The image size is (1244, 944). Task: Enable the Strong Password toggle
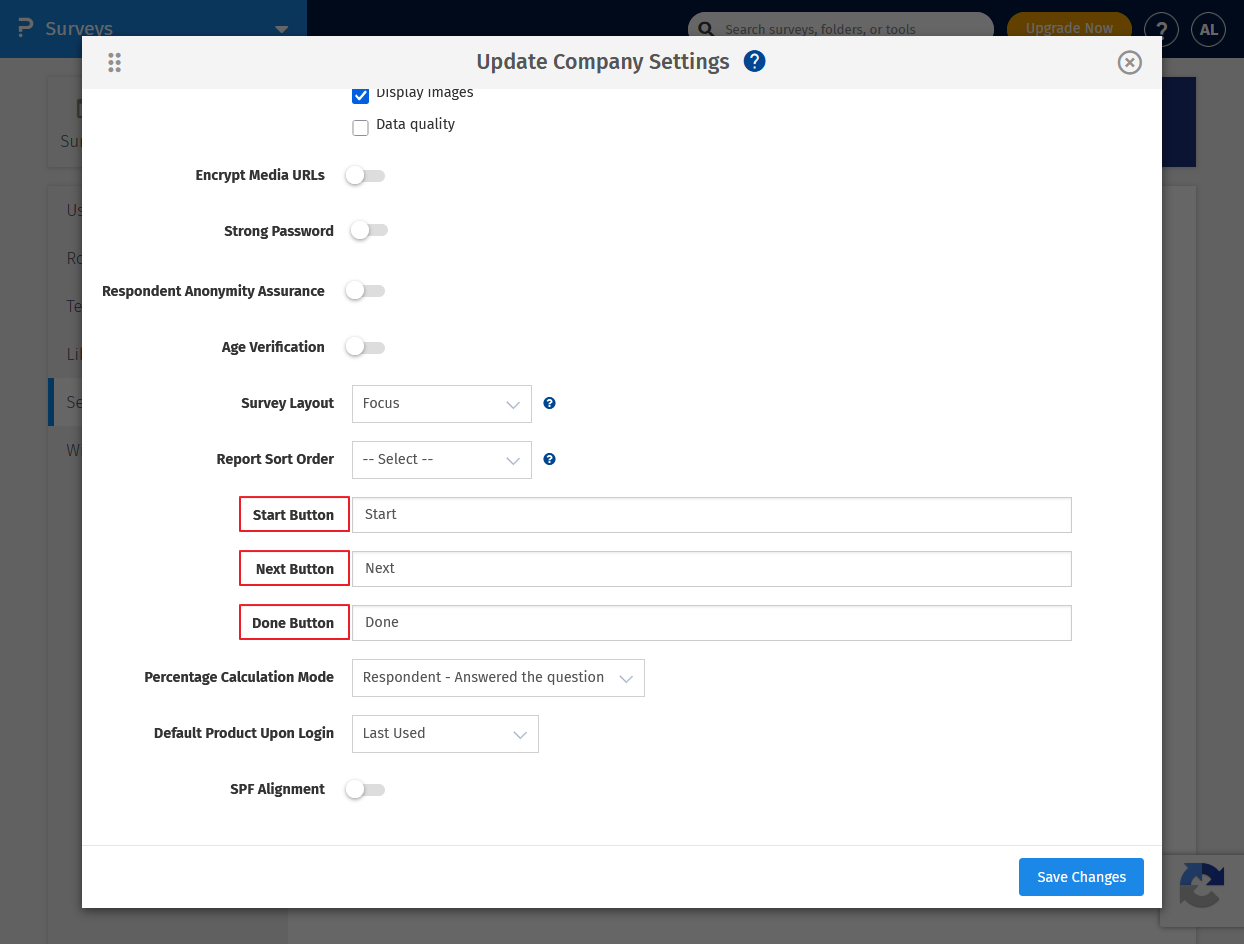pos(368,230)
